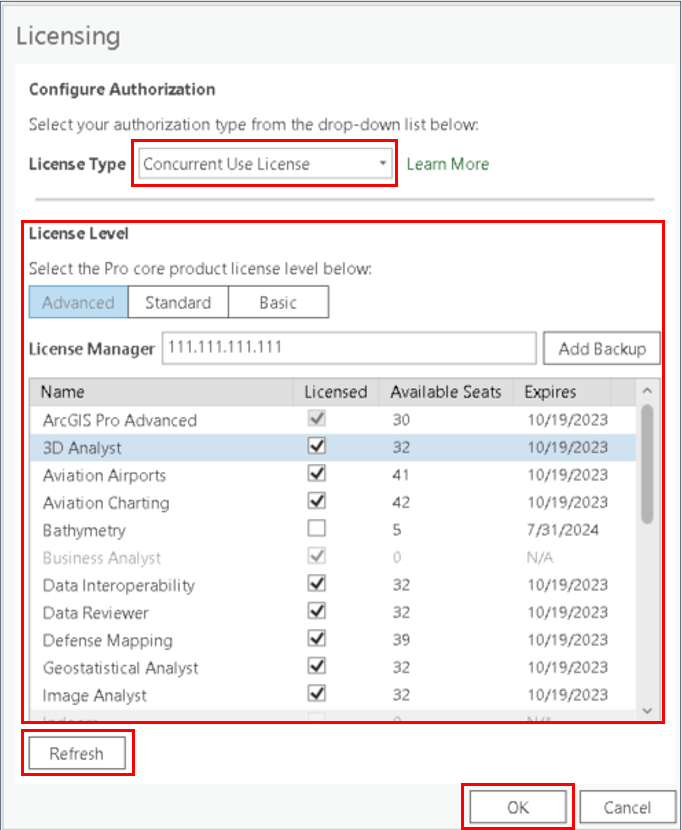Select the Bathymetry row name
Screen dimensions: 682x830
click(x=84, y=530)
